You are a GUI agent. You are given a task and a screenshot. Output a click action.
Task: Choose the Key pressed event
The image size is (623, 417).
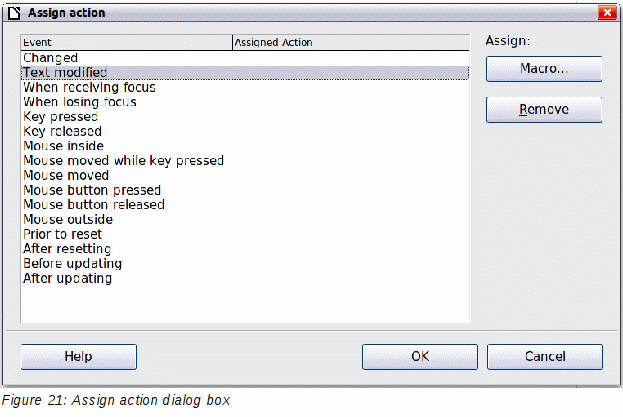point(245,117)
